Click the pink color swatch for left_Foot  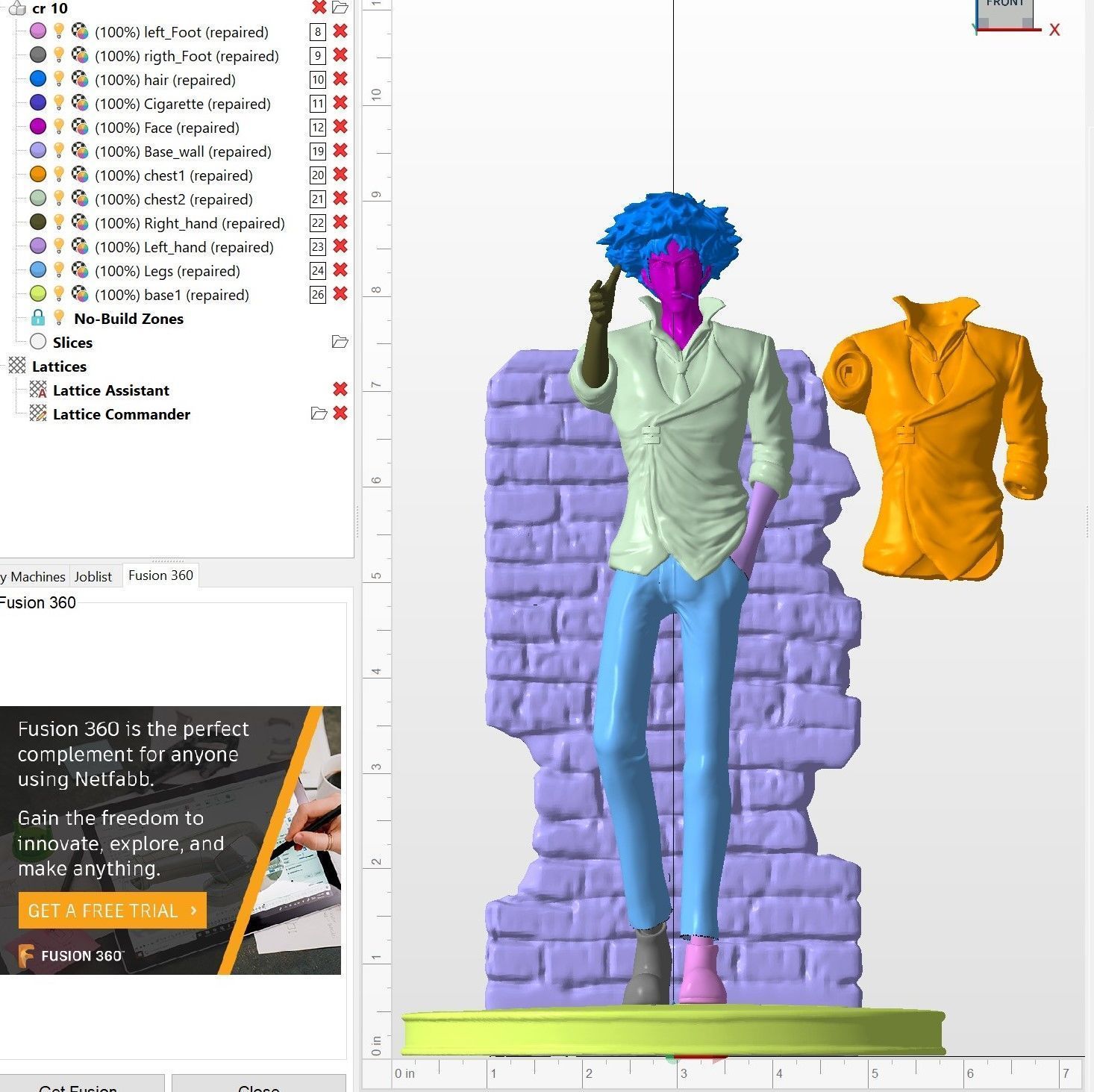coord(38,31)
